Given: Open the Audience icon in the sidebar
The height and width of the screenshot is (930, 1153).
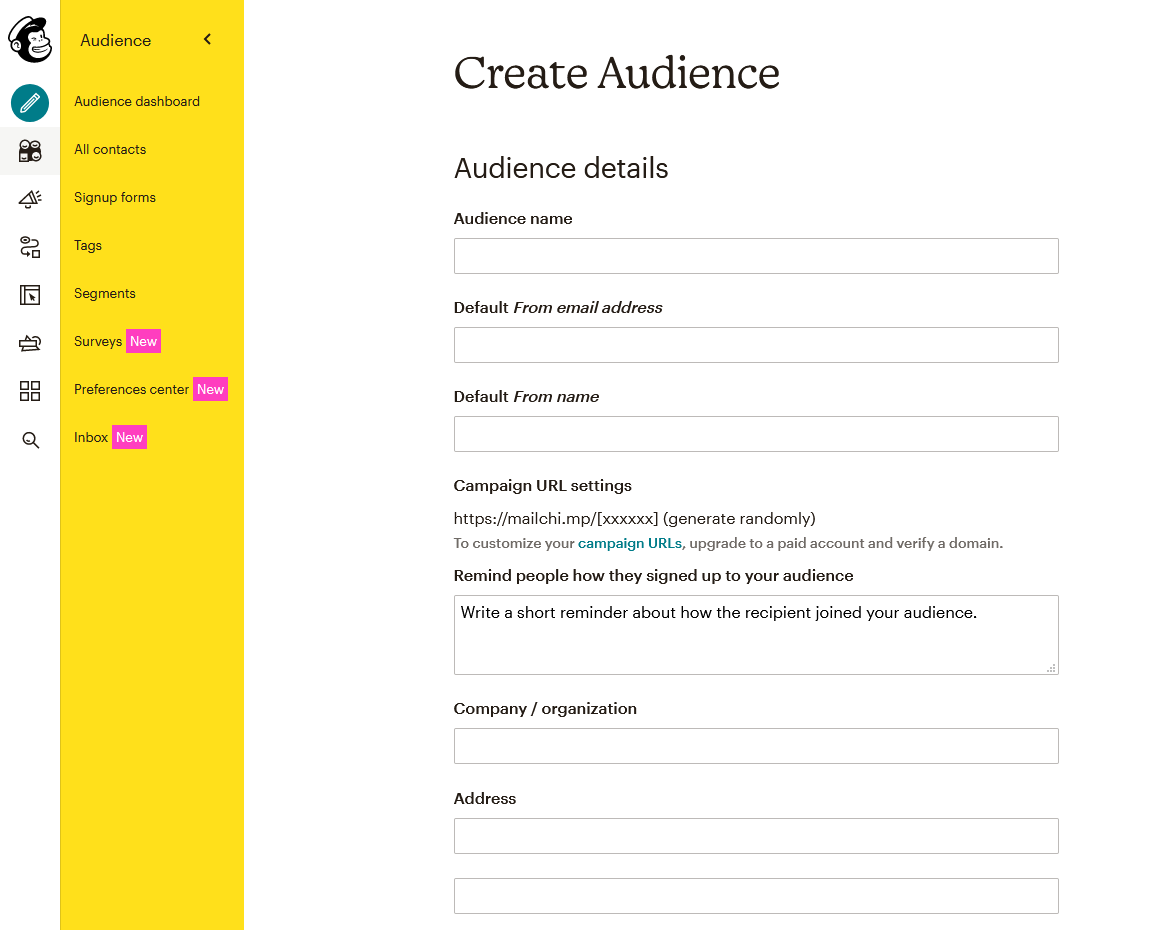Looking at the screenshot, I should click(29, 150).
